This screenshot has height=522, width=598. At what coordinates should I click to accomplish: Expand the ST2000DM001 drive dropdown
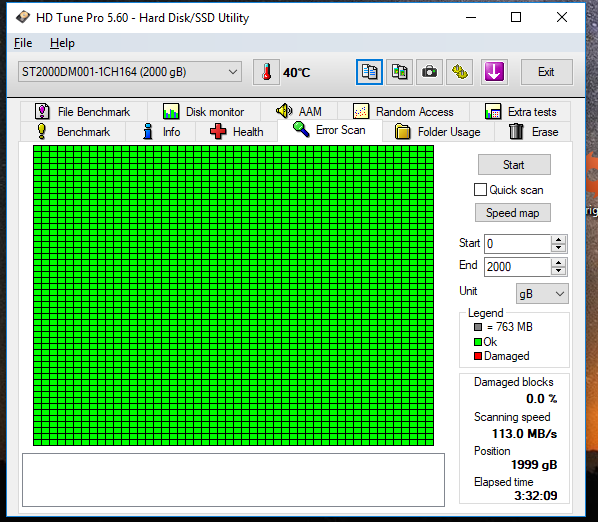point(130,72)
